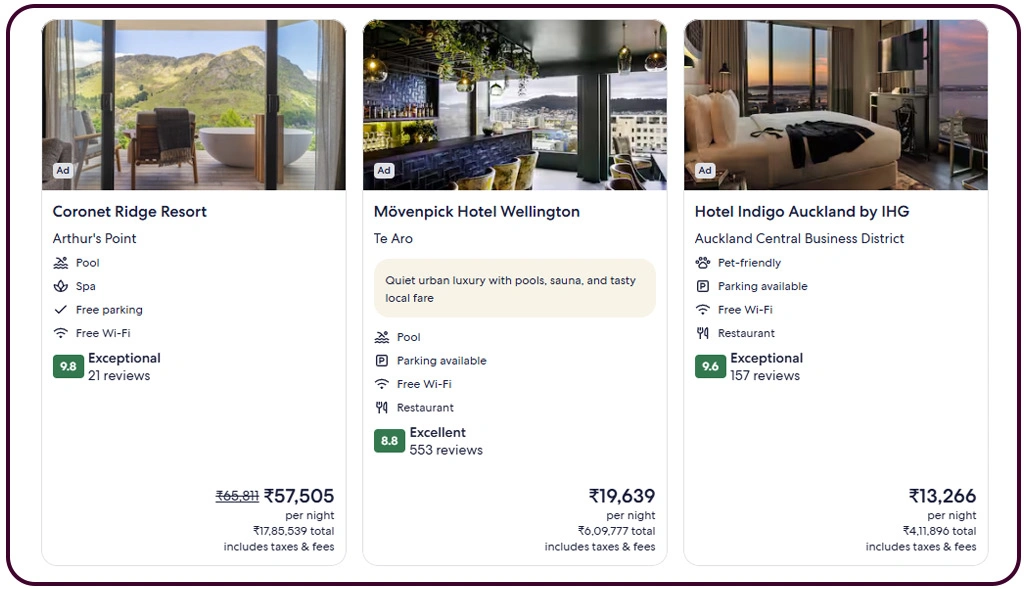
Task: Click the Free Wi-Fi icon on Mövenpick
Action: tap(383, 384)
